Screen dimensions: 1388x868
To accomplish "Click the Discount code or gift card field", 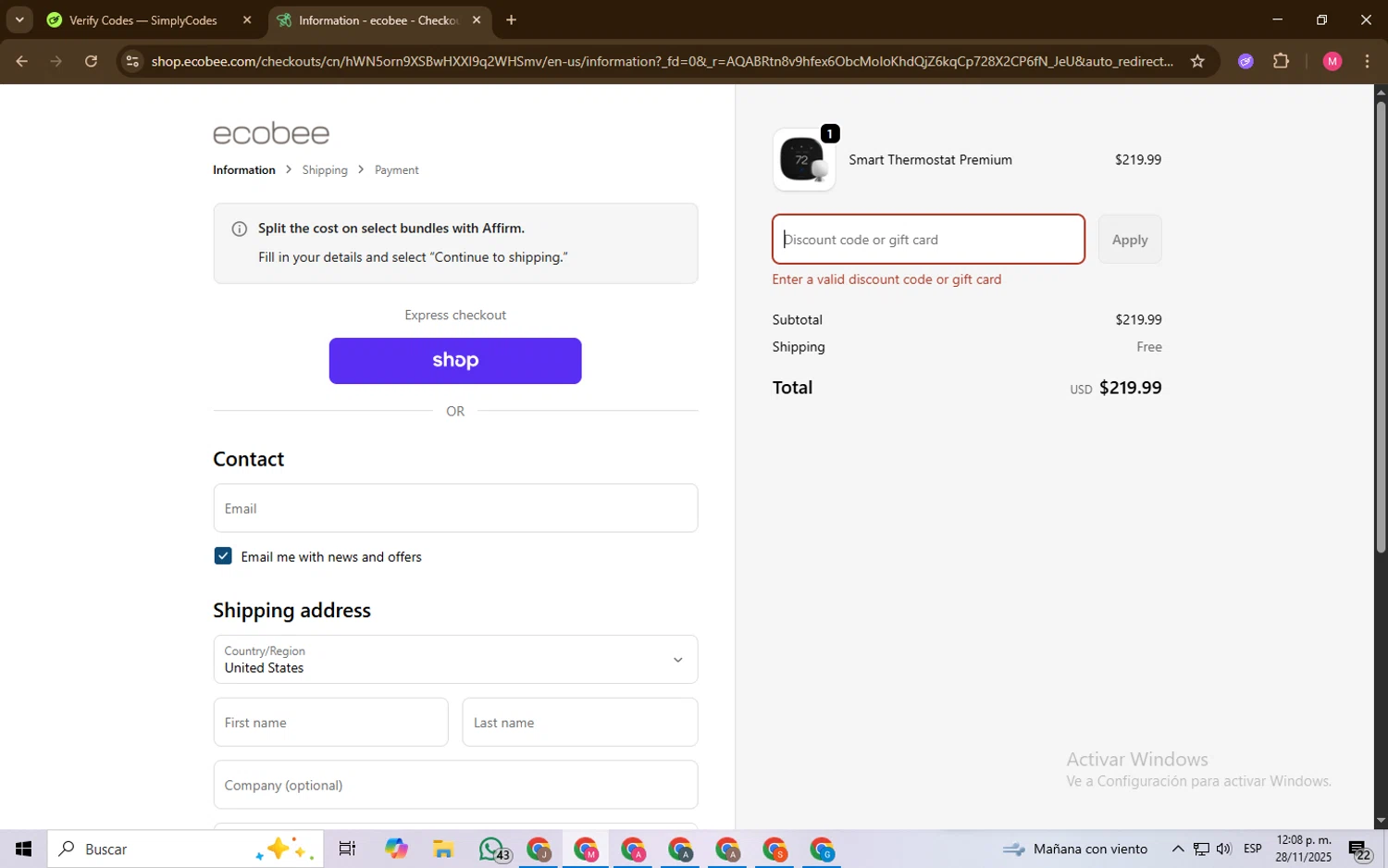I will [929, 240].
